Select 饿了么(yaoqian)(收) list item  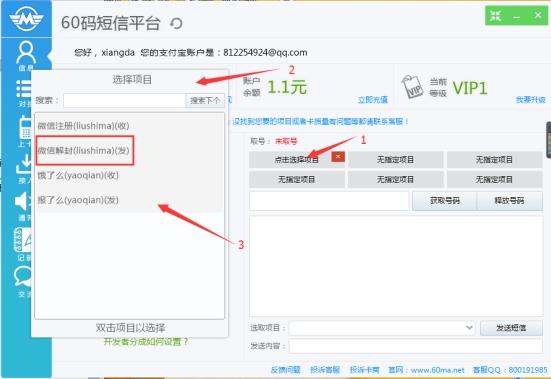coord(78,175)
